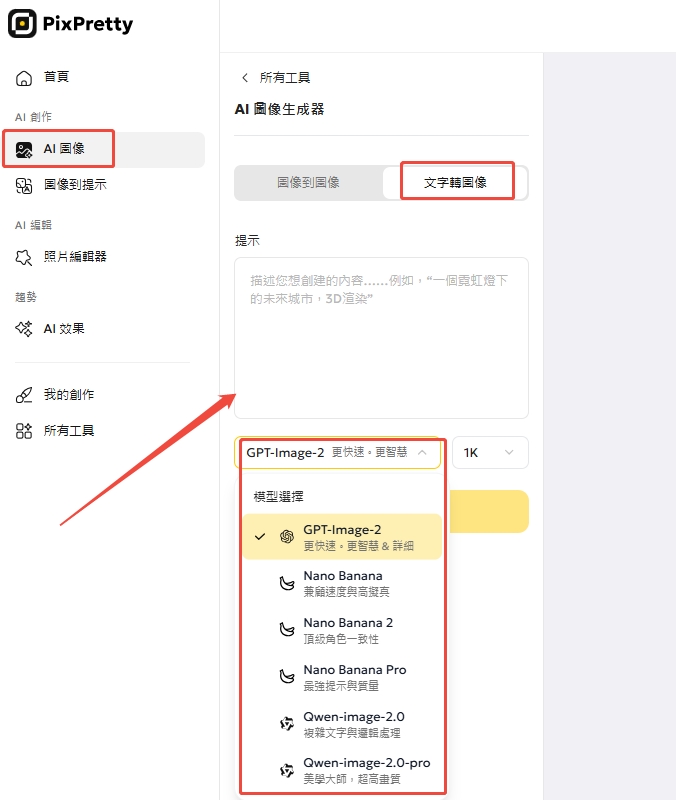Click the 美學大師，超高畫質 description text
This screenshot has height=800, width=676.
pos(352,779)
